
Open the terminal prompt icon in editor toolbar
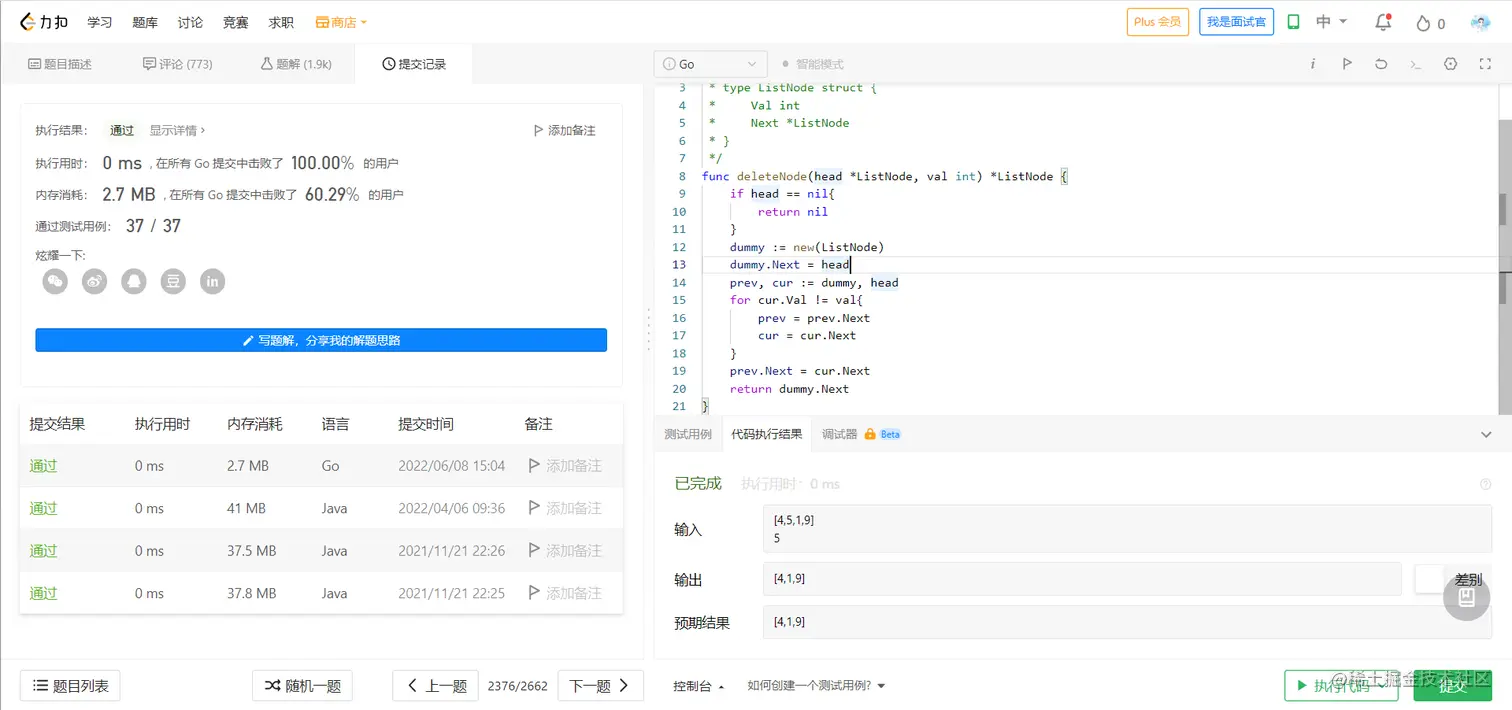click(1416, 64)
